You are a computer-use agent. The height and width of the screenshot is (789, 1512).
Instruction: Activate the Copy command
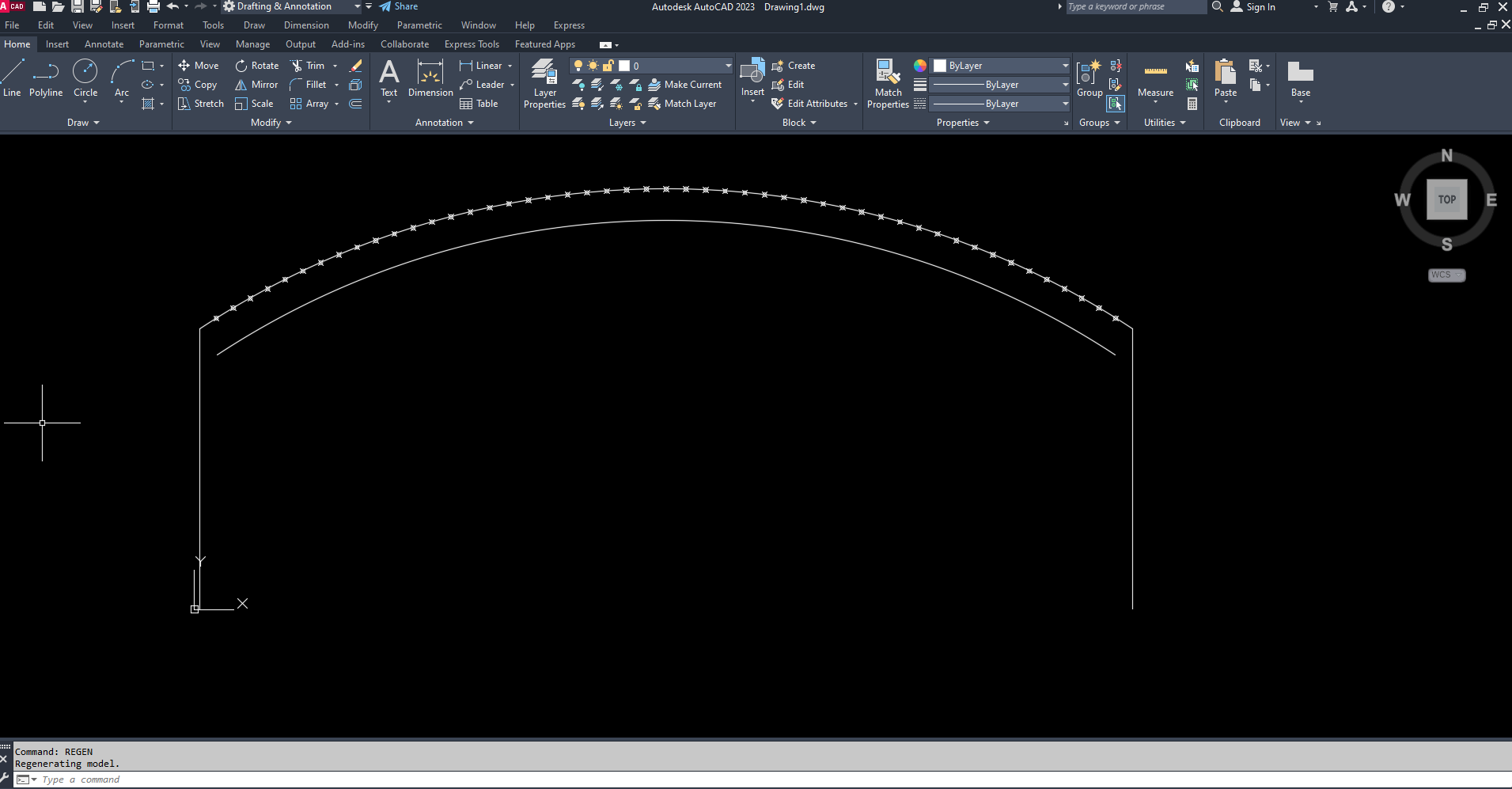pos(198,85)
